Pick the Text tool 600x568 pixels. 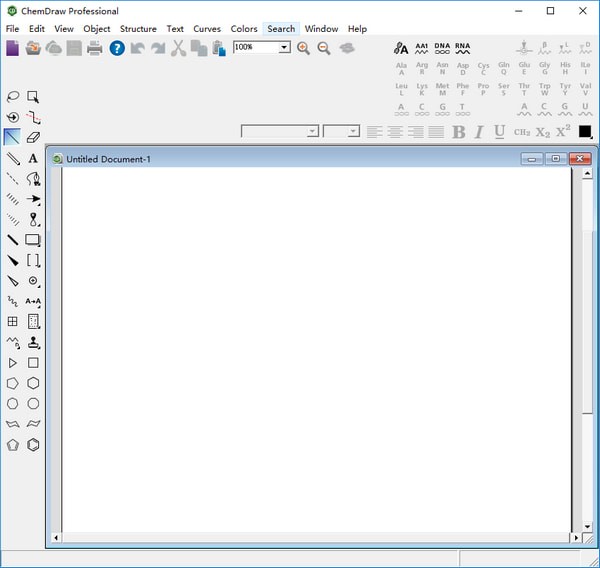(x=33, y=158)
